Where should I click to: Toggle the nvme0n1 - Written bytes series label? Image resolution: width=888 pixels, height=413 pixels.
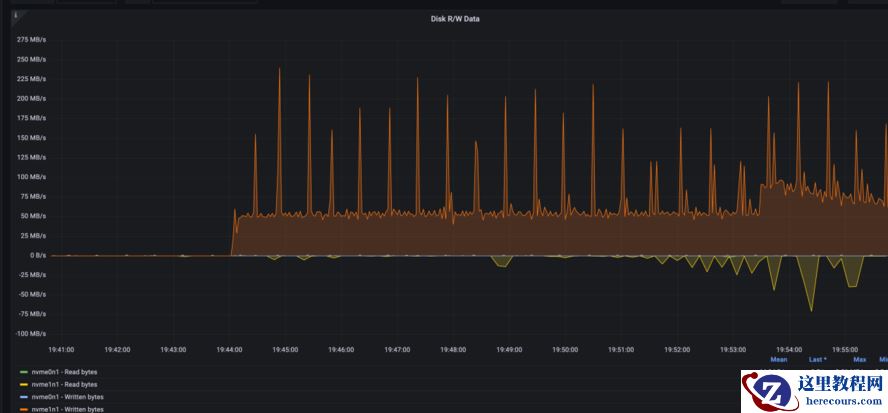(x=67, y=397)
